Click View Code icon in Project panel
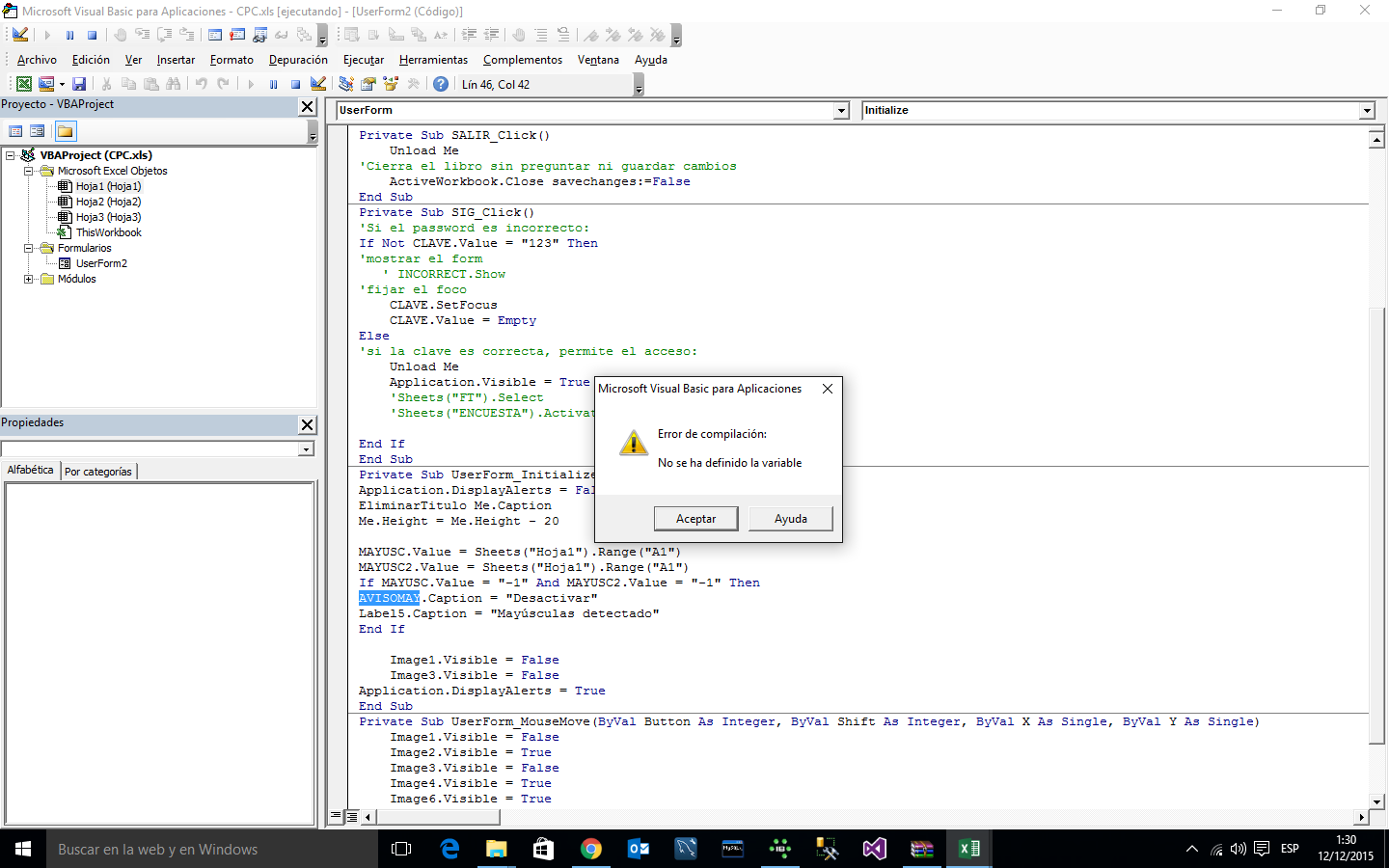This screenshot has width=1389, height=868. [15, 131]
